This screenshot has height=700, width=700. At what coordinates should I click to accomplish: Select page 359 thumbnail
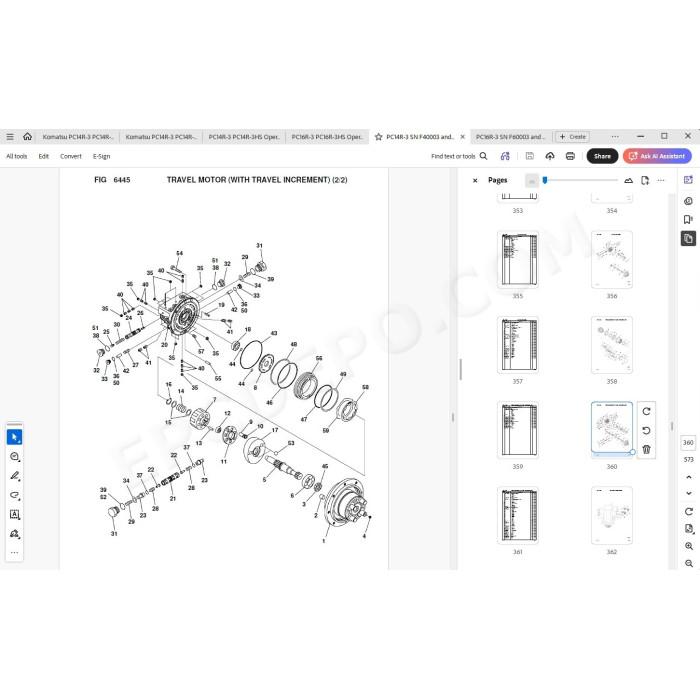(517, 429)
